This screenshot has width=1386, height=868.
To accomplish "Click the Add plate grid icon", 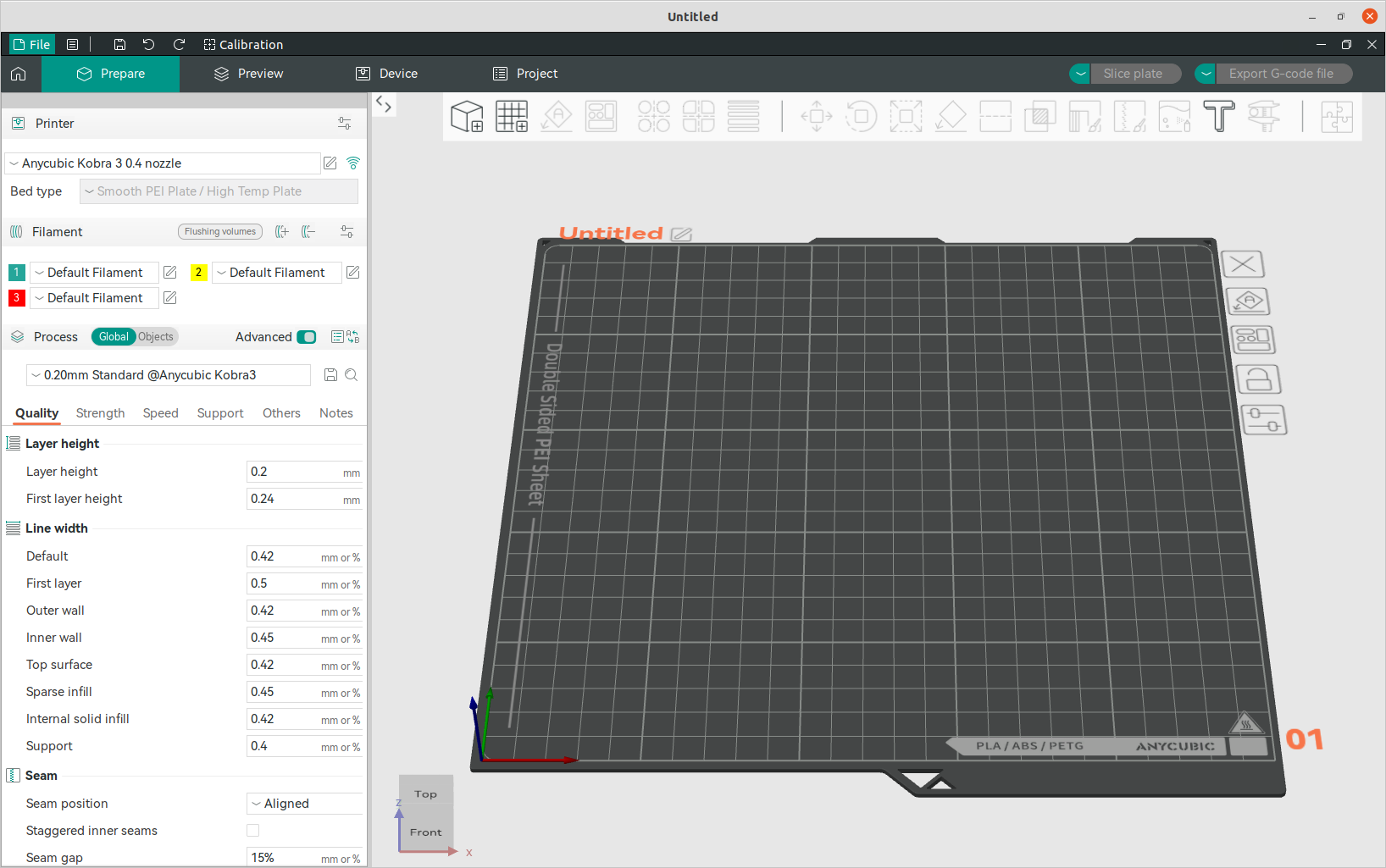I will point(512,116).
